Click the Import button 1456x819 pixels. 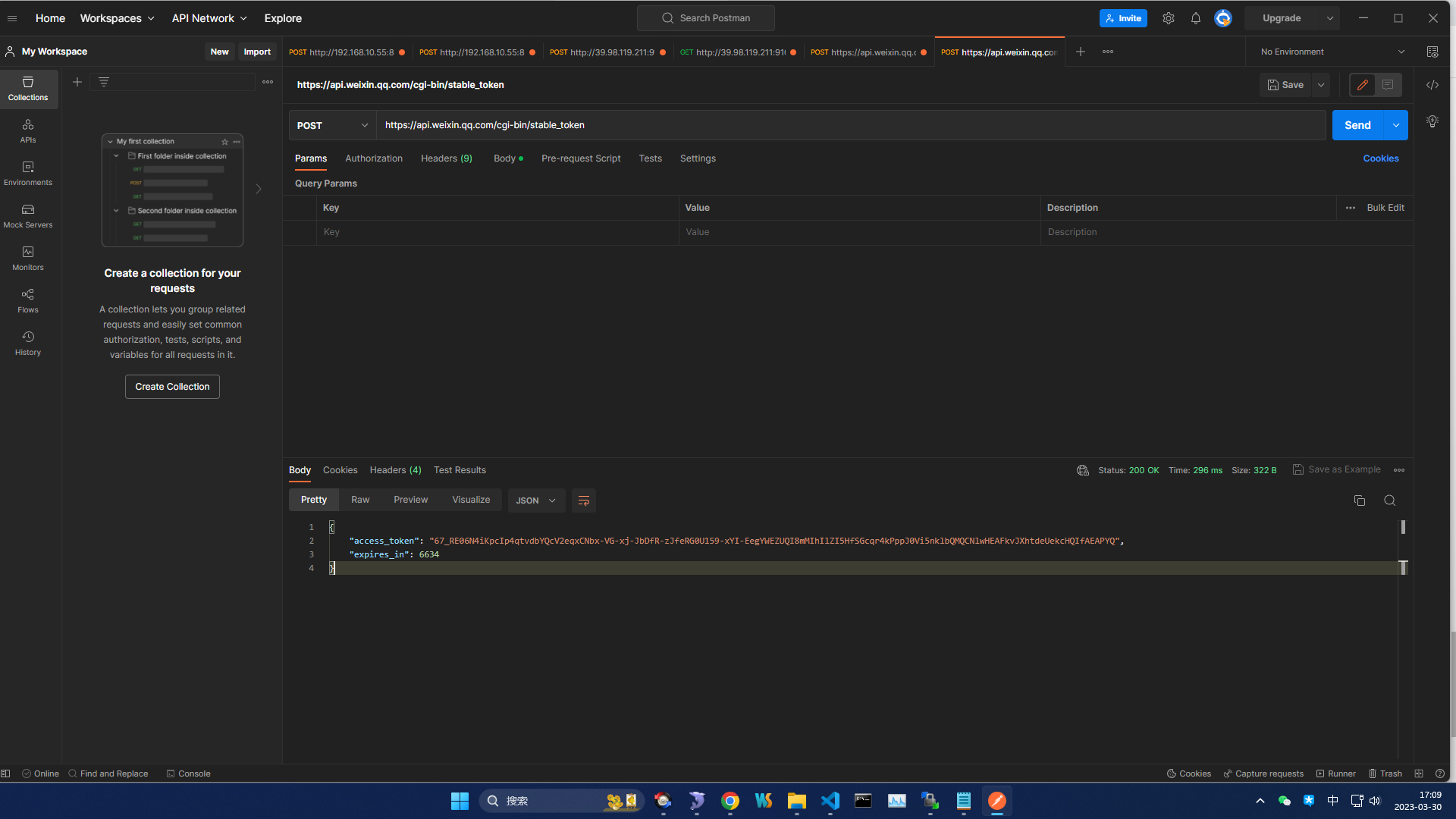point(257,52)
